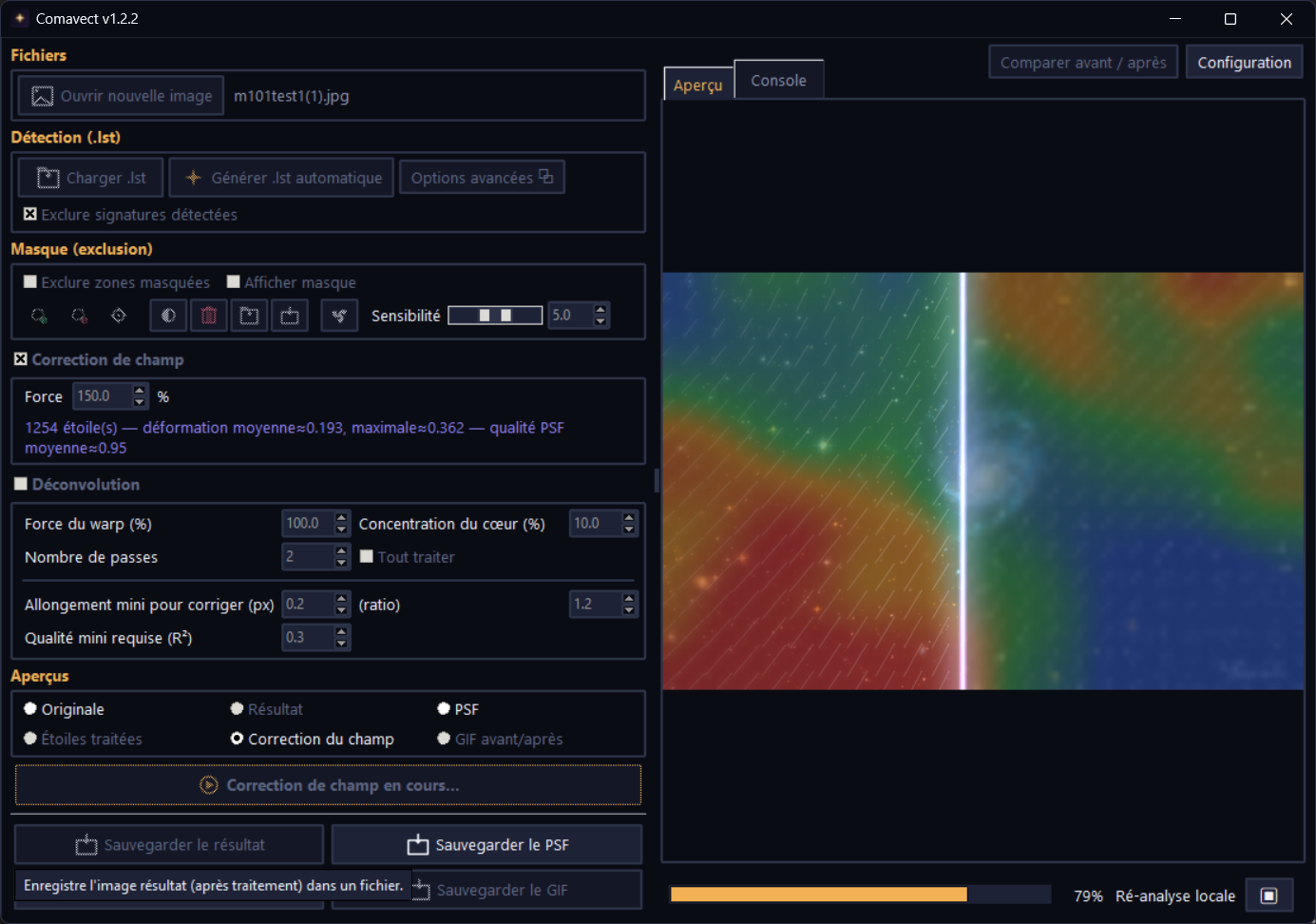Select the Originale preview radio button

pos(30,708)
